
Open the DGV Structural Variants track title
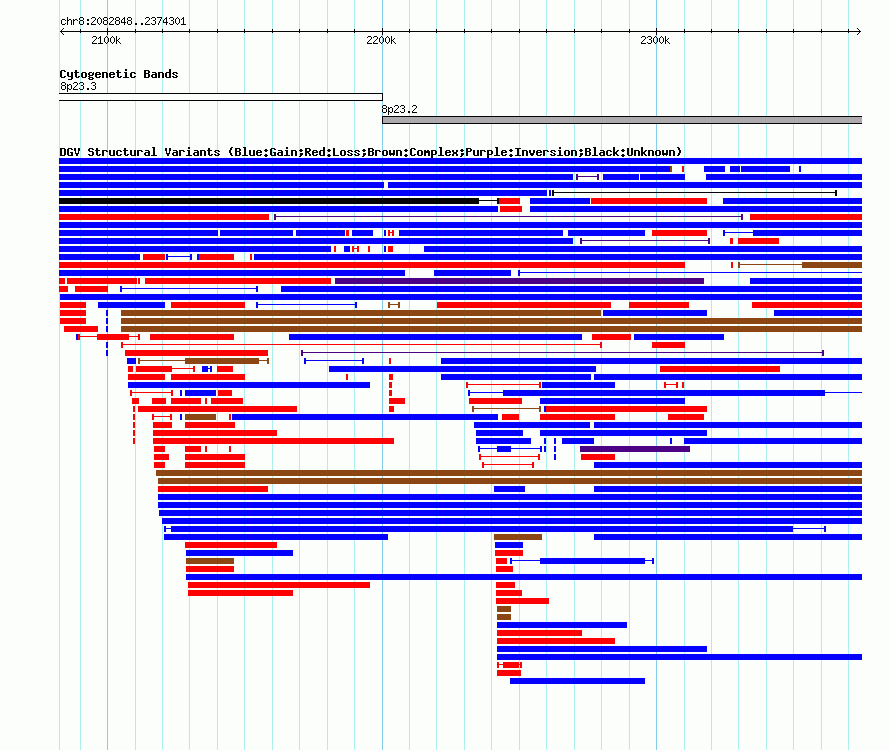pos(370,152)
